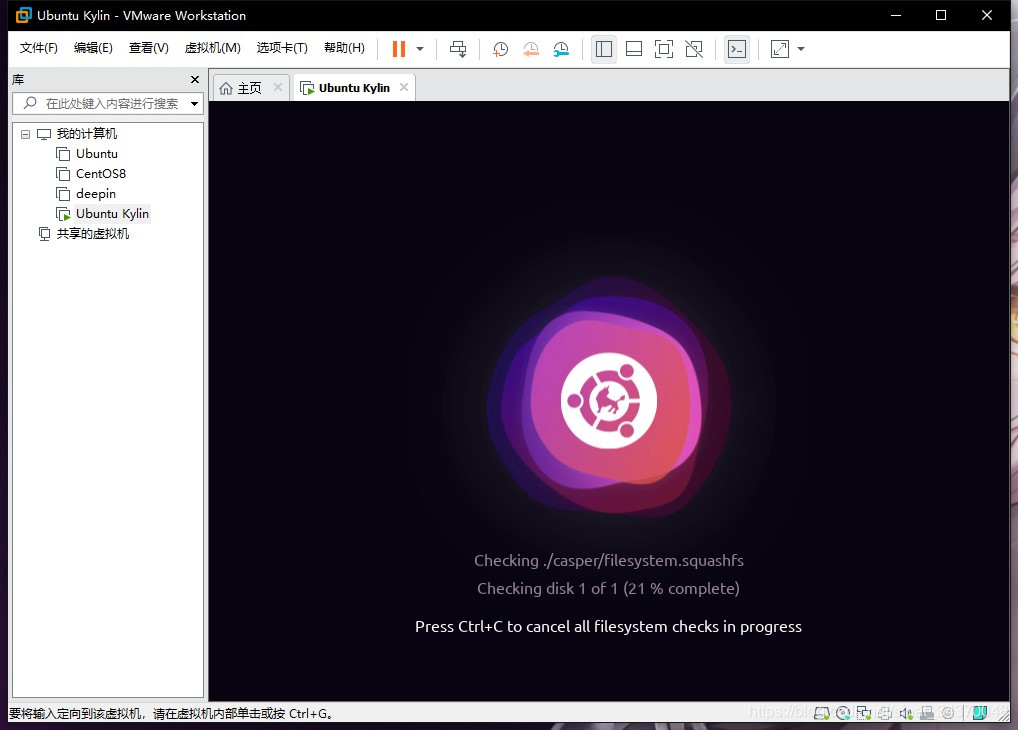
Task: Revert virtual machine to previous snapshot
Action: click(x=530, y=49)
